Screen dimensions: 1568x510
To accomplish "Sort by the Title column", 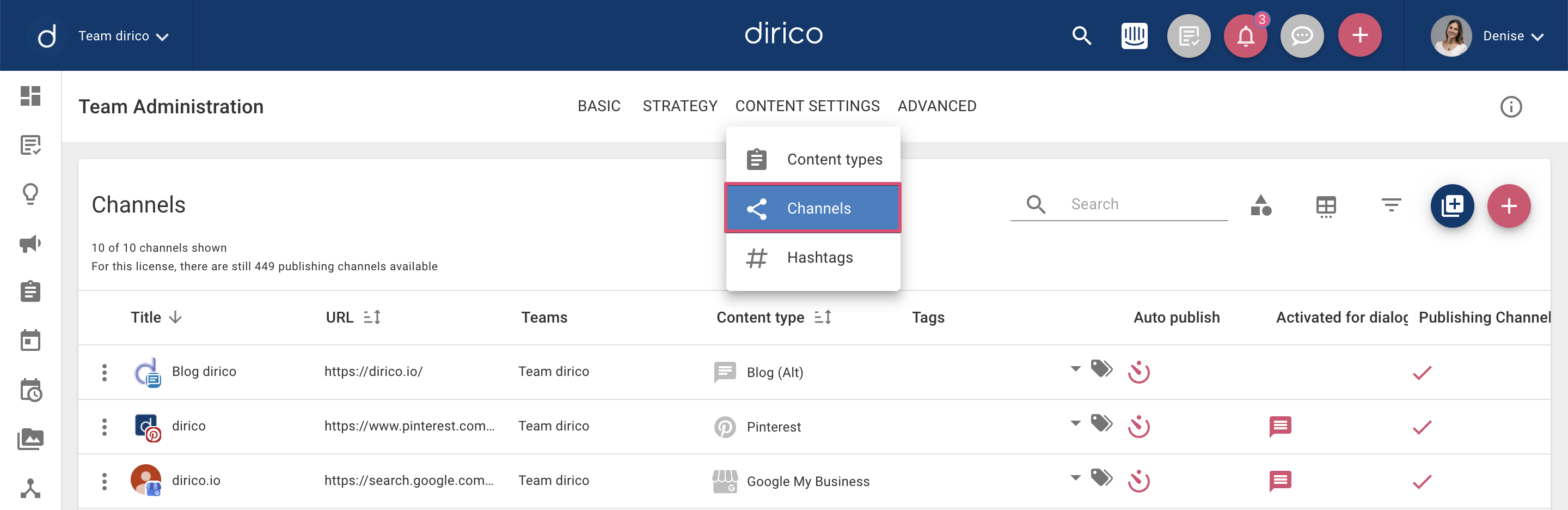I will pos(156,318).
